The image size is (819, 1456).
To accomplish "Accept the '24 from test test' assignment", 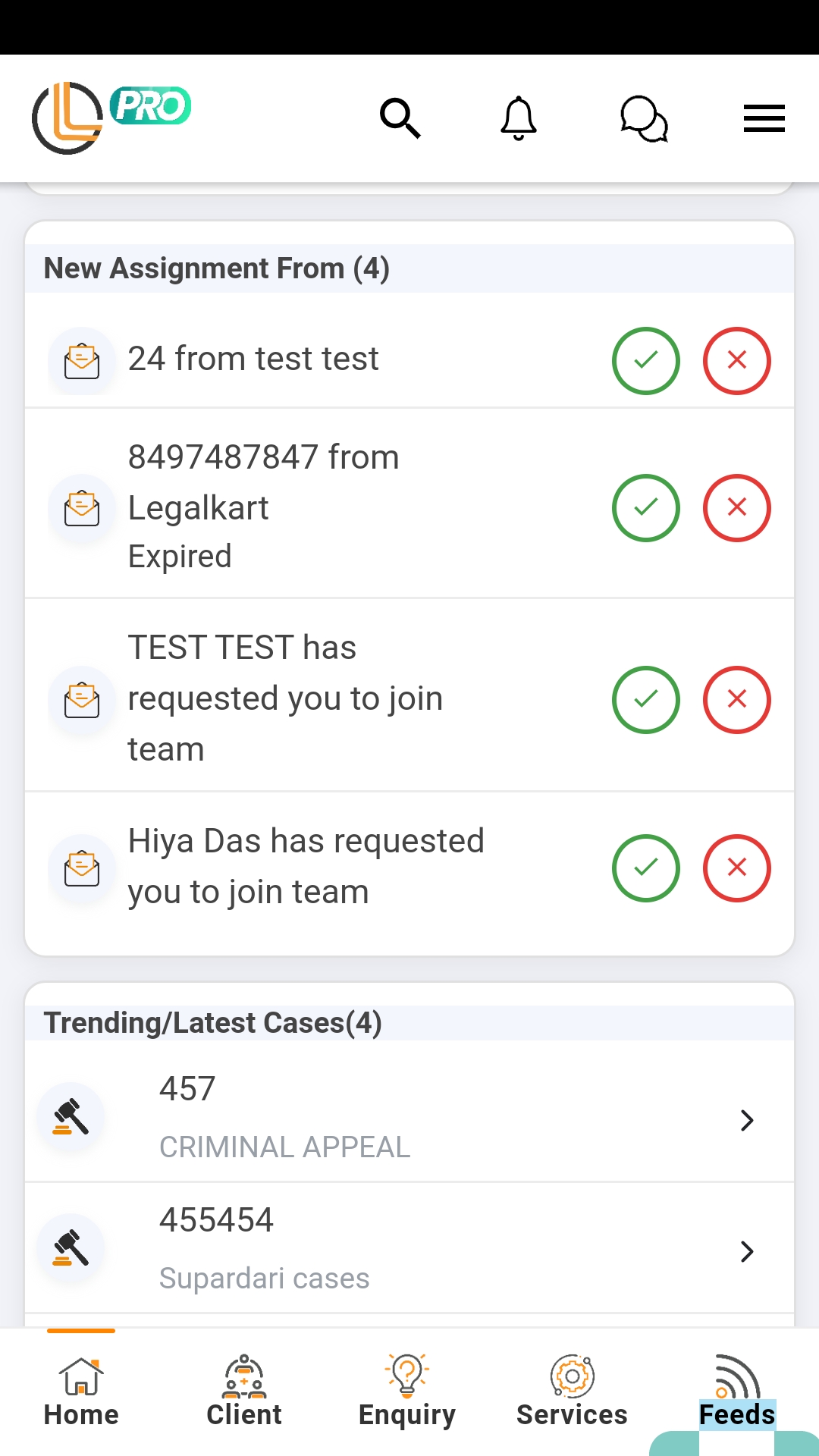I will tap(645, 361).
